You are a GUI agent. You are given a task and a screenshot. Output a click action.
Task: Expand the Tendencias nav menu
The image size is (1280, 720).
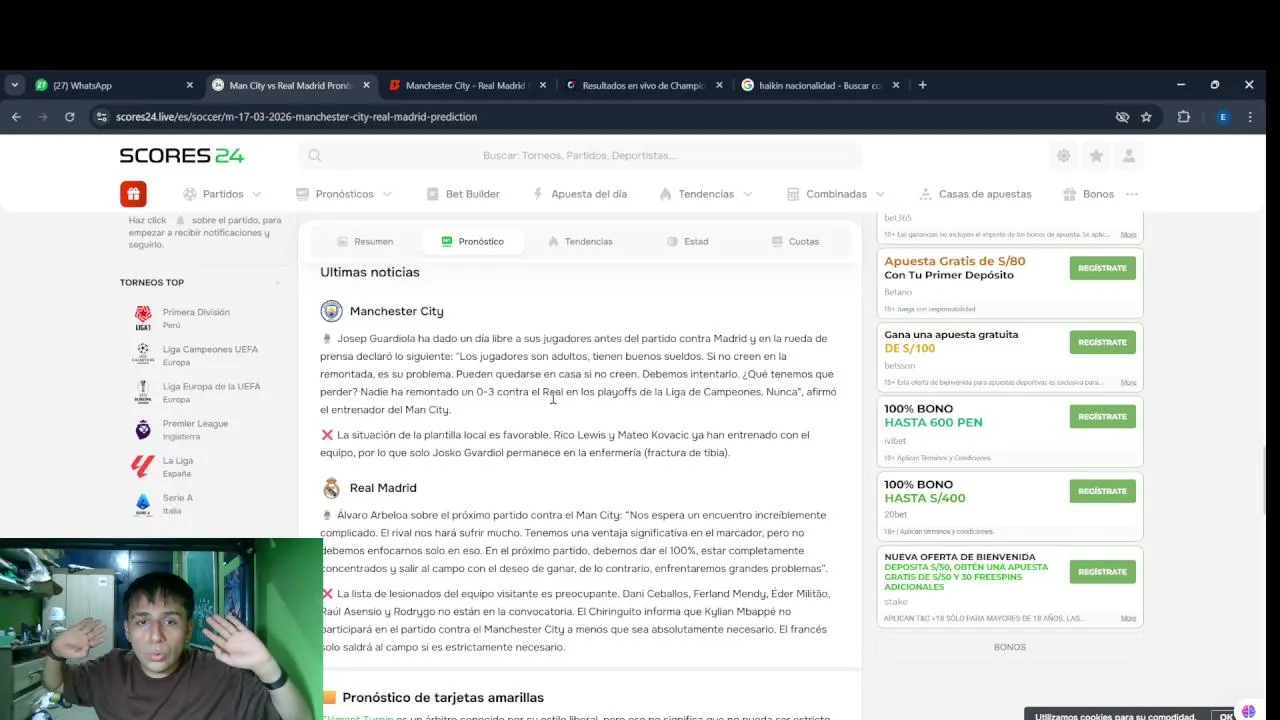click(706, 194)
